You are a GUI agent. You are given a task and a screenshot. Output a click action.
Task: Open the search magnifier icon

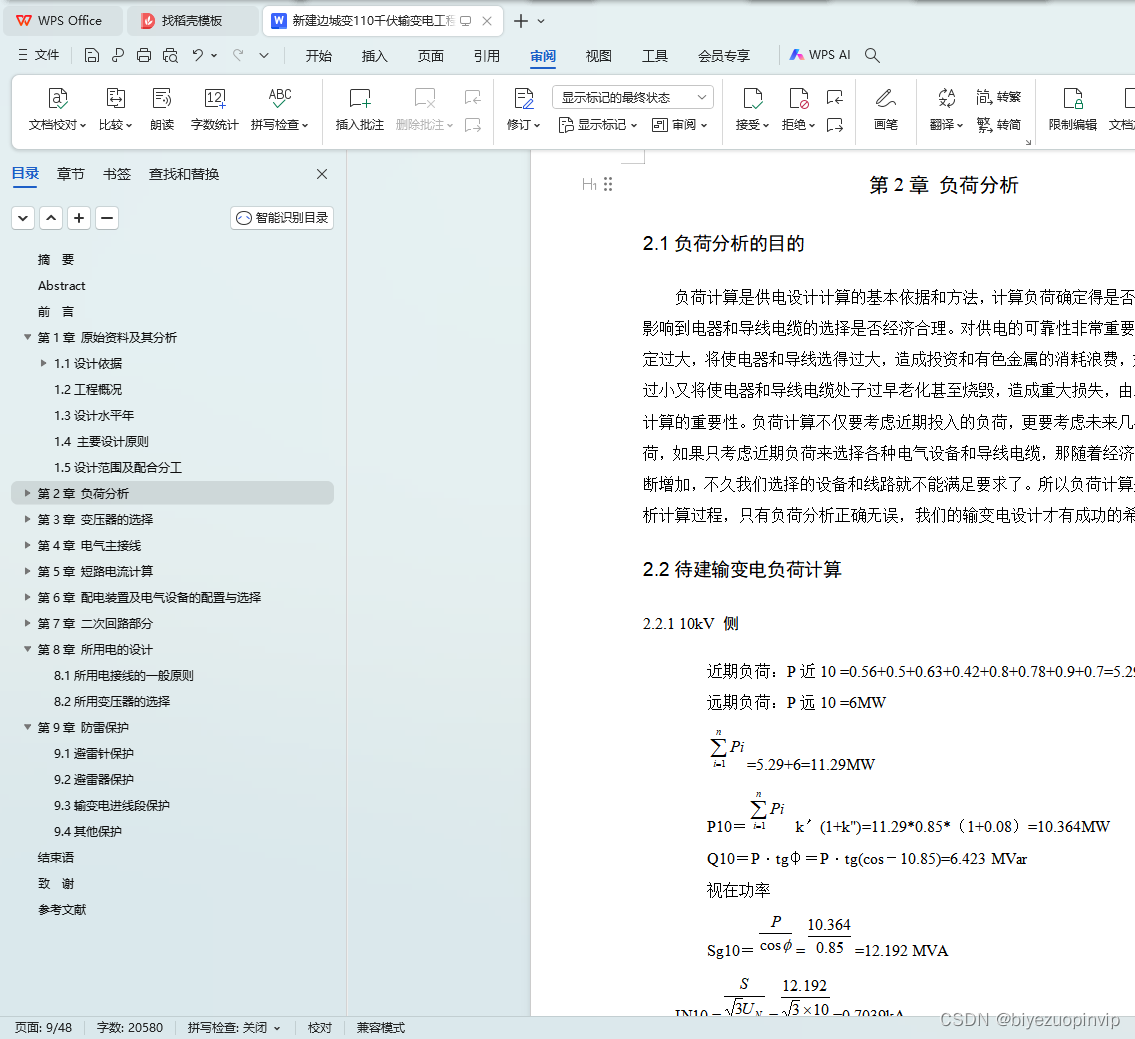pyautogui.click(x=872, y=55)
